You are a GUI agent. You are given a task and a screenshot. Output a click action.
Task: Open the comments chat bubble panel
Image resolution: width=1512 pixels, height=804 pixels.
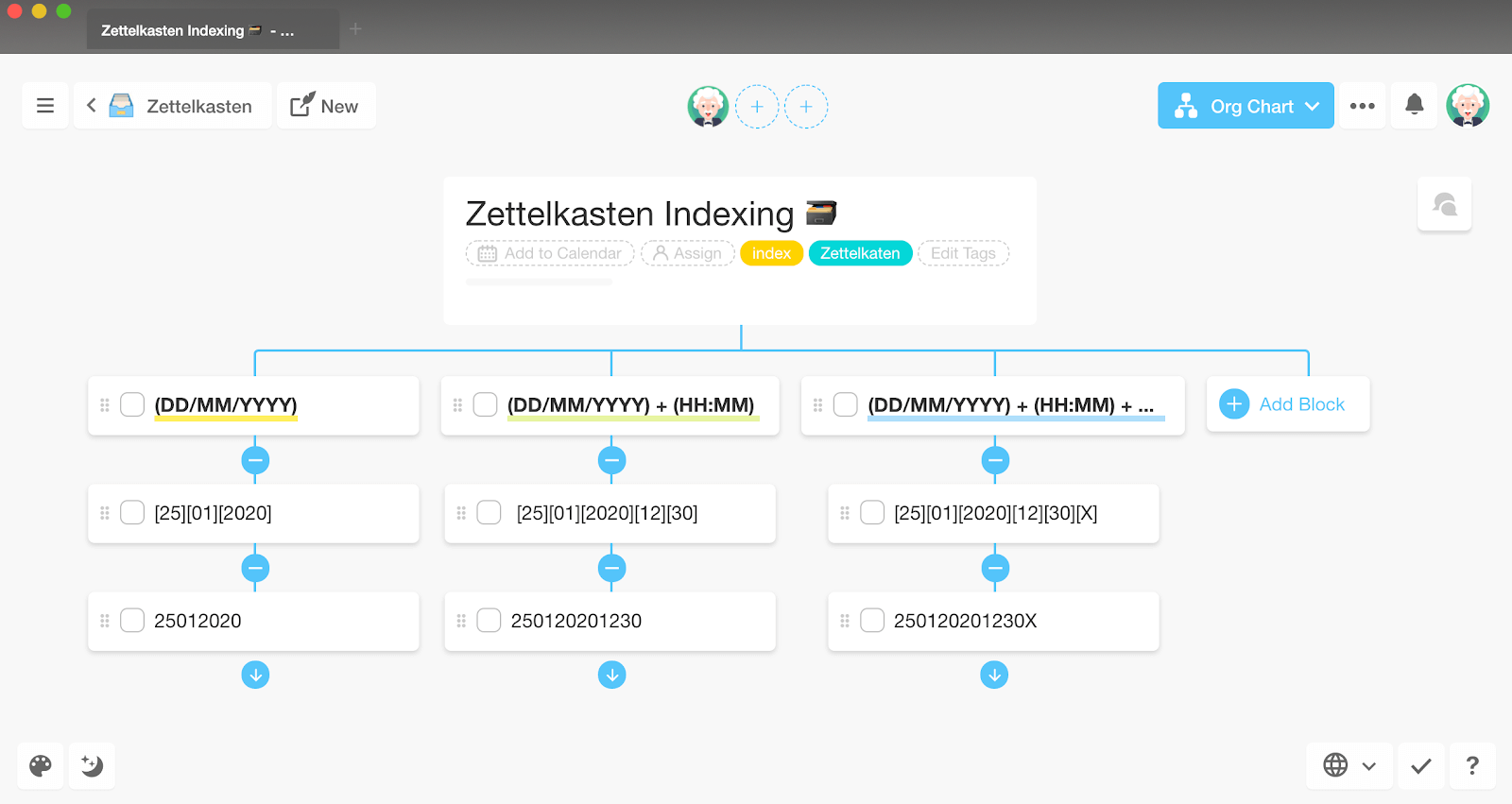1445,204
